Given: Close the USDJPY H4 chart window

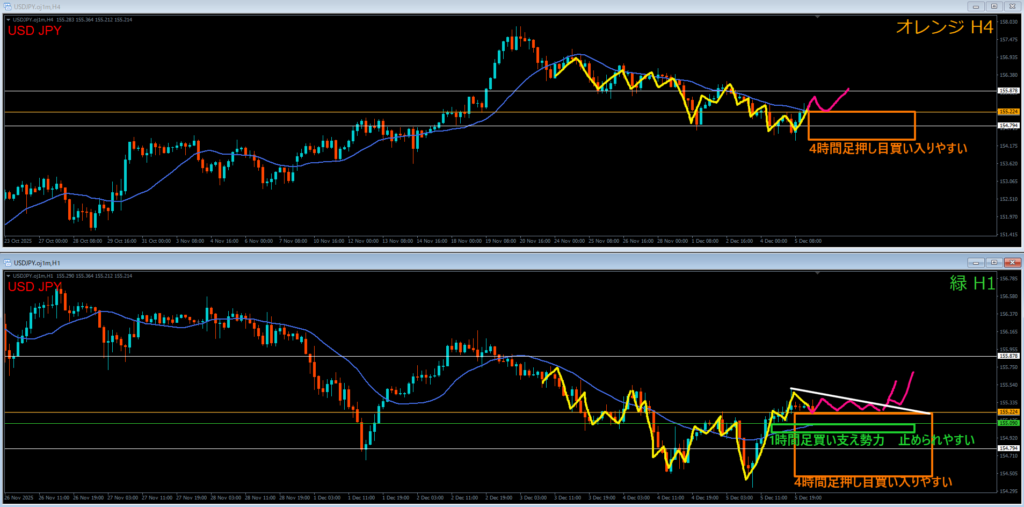Looking at the screenshot, I should click(x=1011, y=5).
